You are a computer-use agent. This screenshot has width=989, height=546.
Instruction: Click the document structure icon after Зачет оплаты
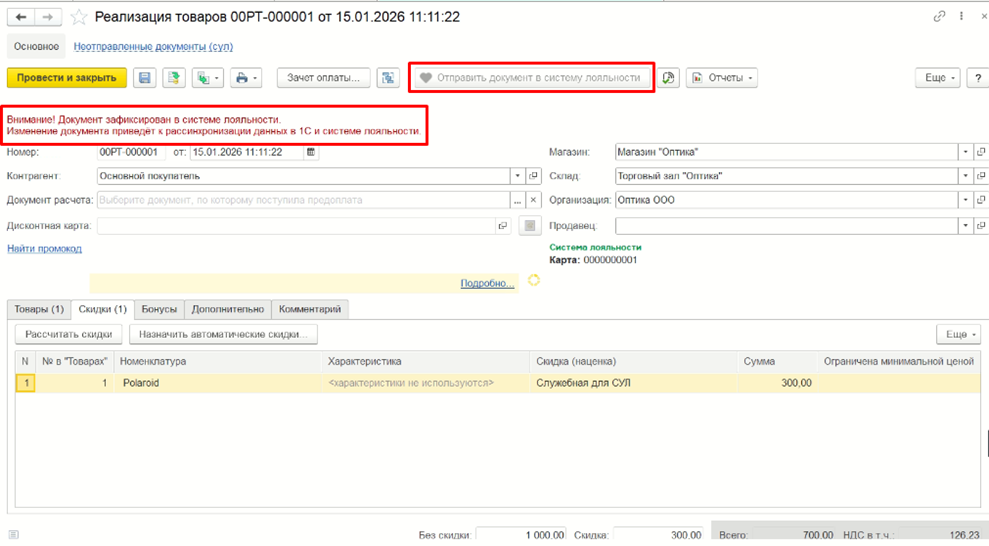[x=388, y=78]
